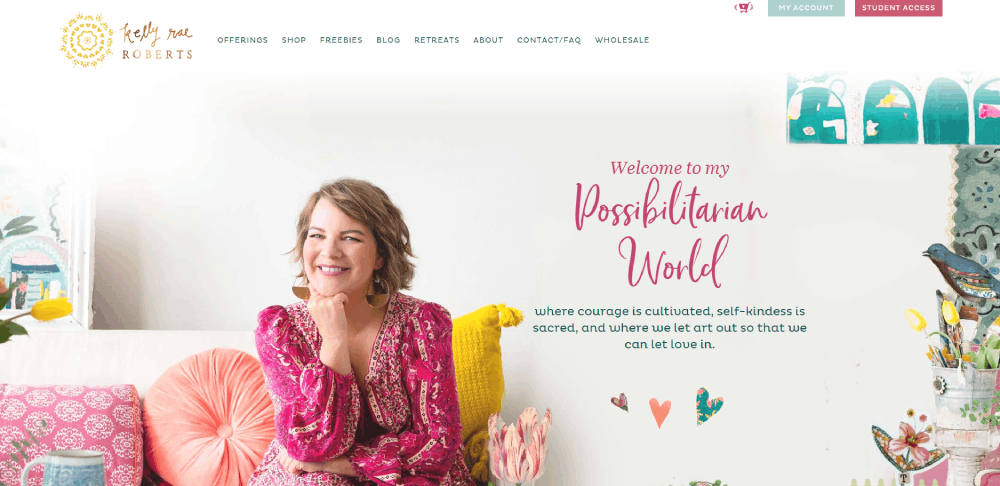Click the teal arched windows artwork
The image size is (1000, 486).
click(x=893, y=108)
